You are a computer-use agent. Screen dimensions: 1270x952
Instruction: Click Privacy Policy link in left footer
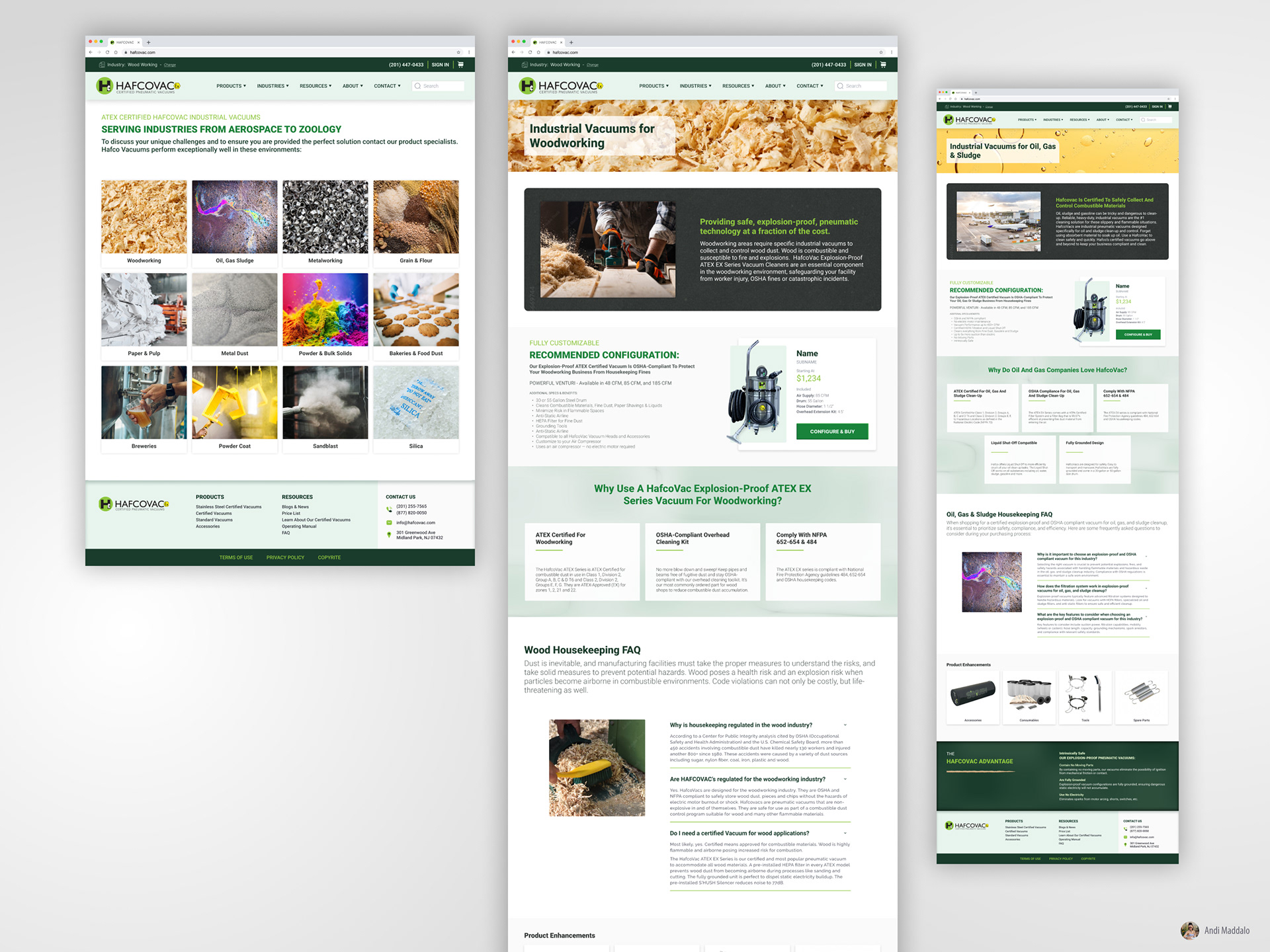(286, 558)
